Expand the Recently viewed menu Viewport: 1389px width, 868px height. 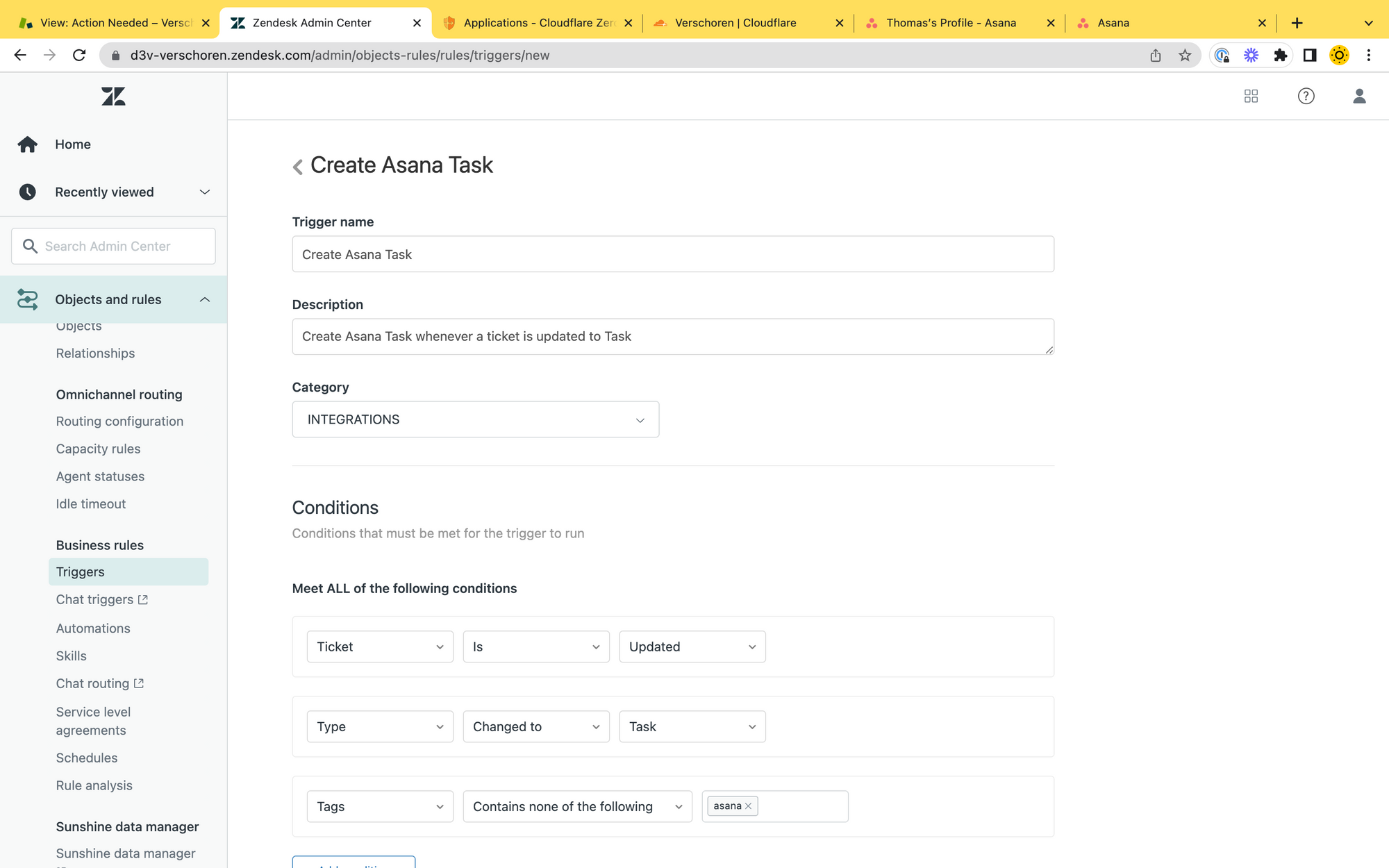[204, 192]
